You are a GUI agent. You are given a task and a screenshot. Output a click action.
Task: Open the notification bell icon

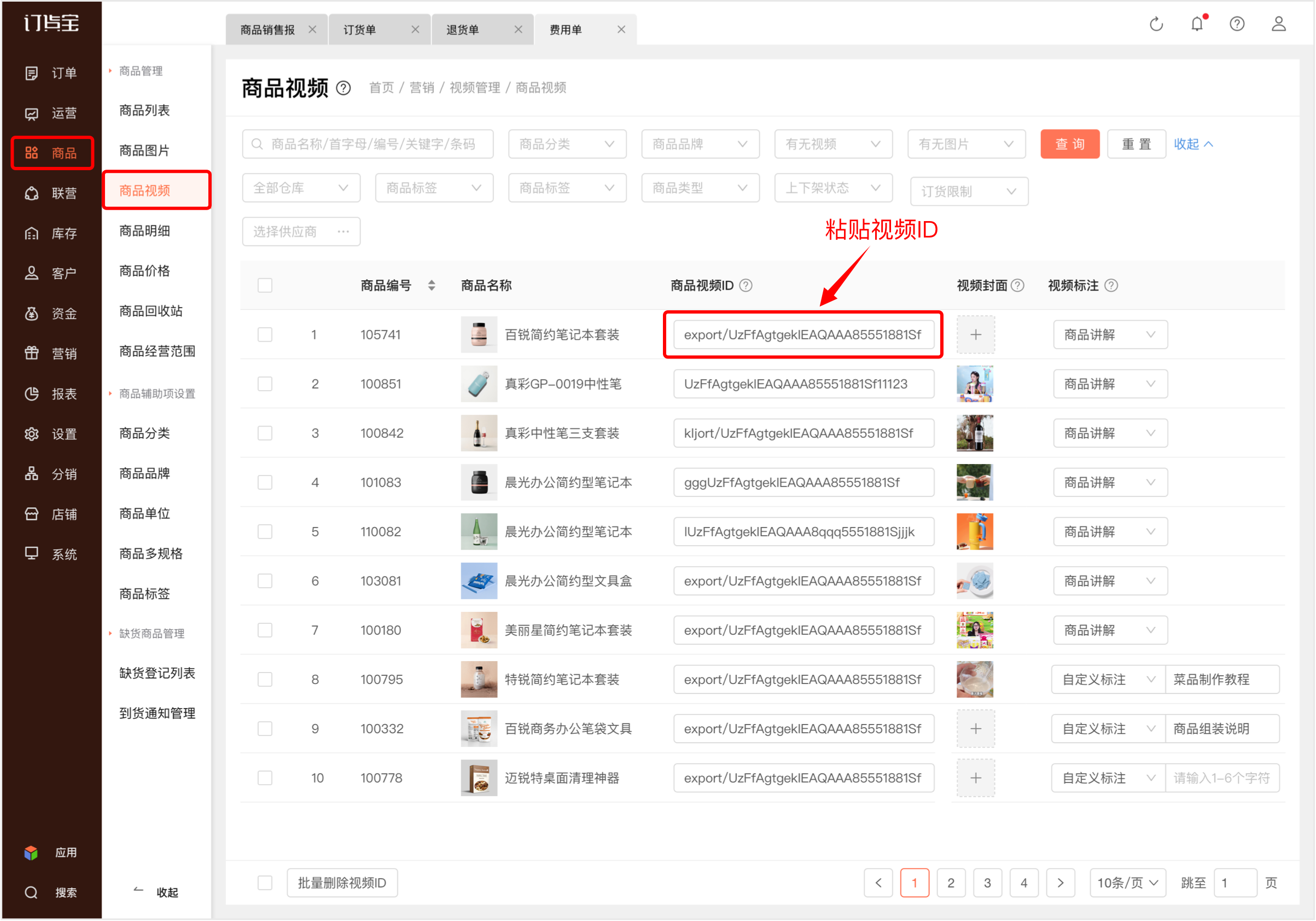coord(1197,24)
